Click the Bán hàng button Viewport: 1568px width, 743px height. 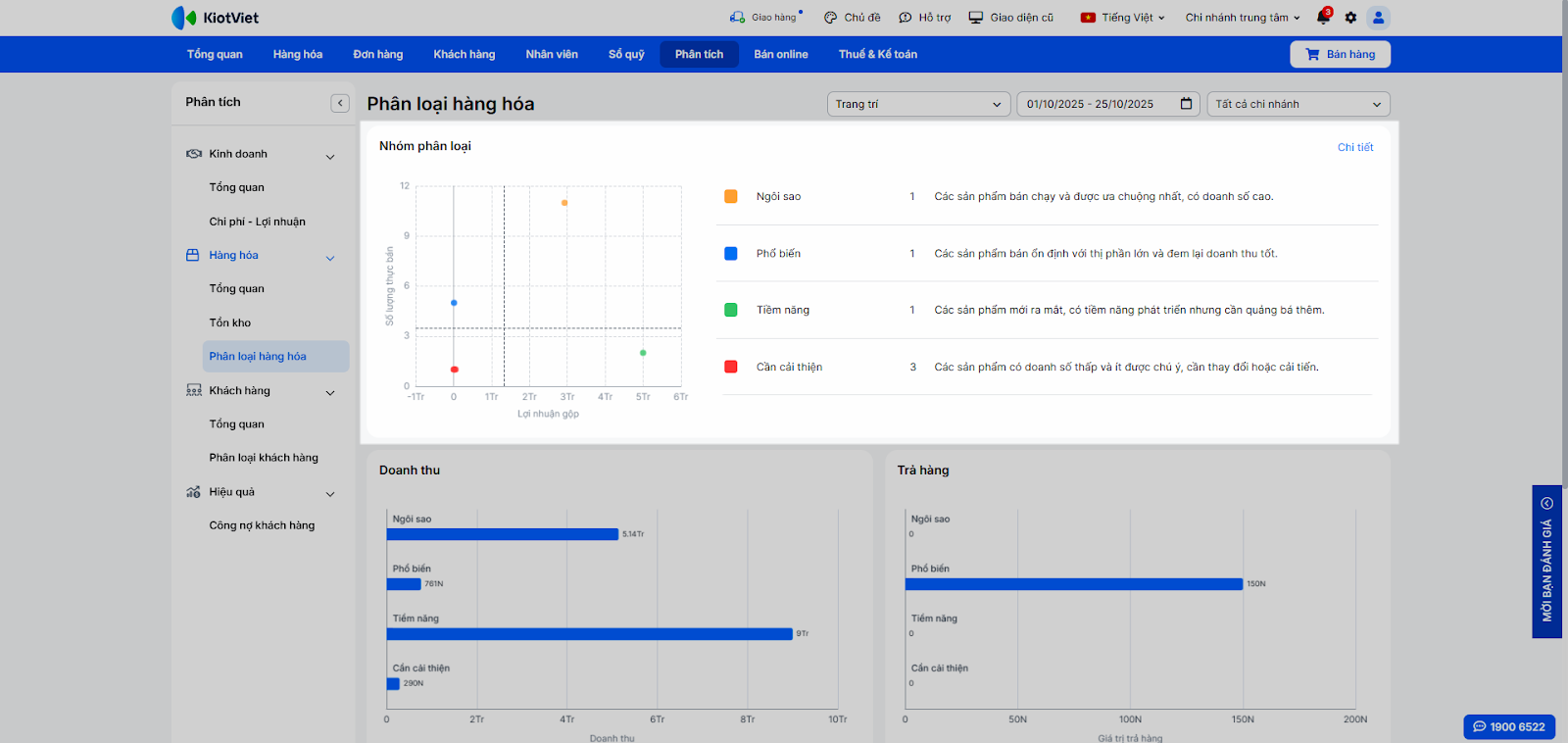(1340, 54)
